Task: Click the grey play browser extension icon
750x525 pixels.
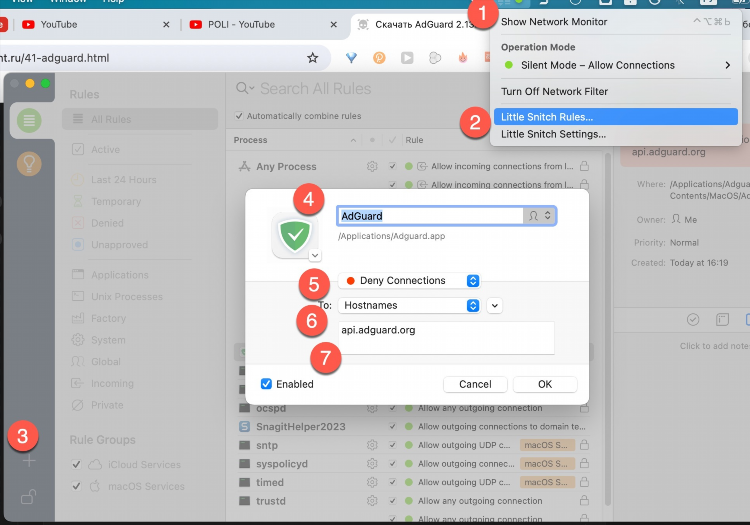Action: (407, 58)
